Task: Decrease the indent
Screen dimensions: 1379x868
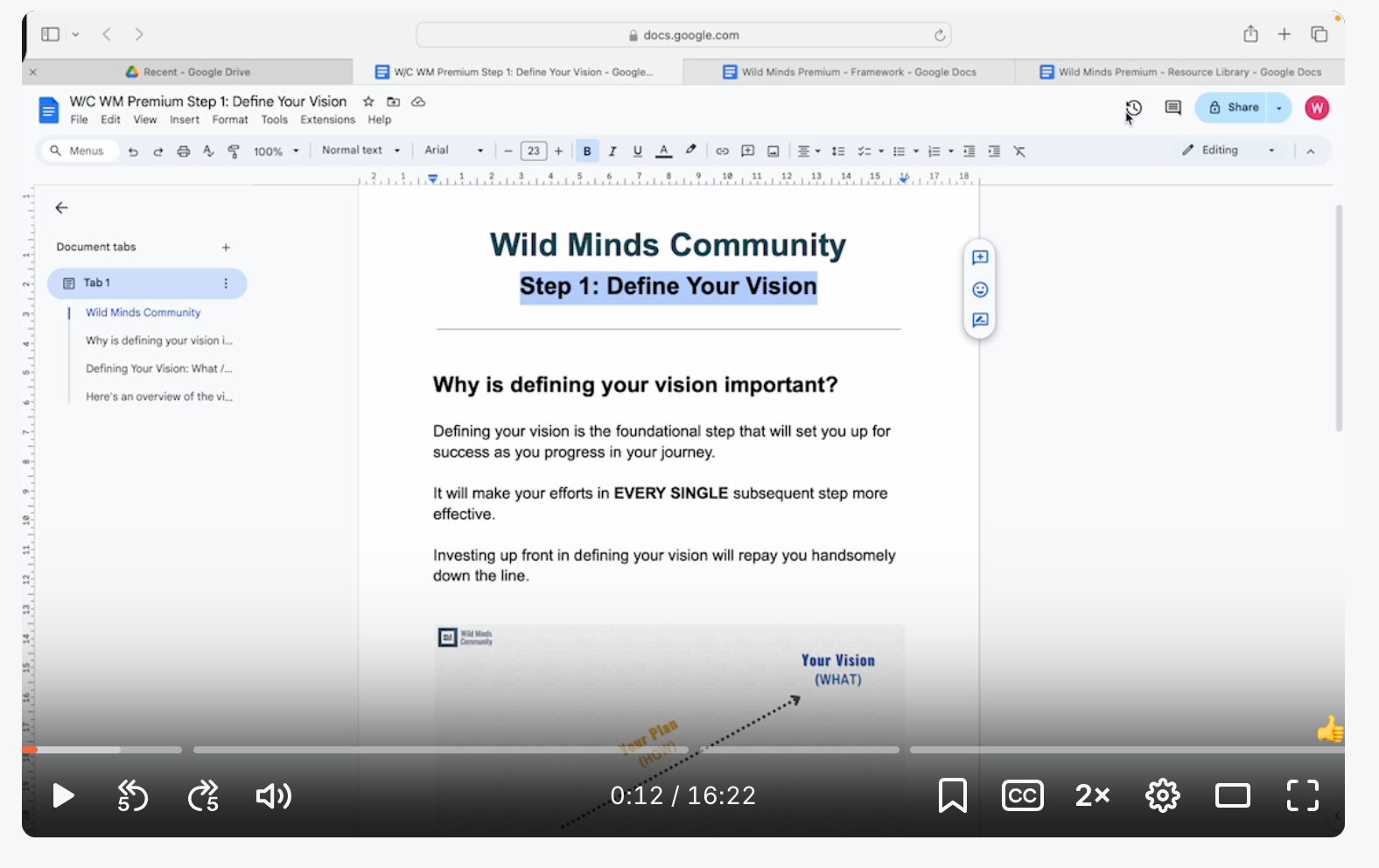Action: 969,151
